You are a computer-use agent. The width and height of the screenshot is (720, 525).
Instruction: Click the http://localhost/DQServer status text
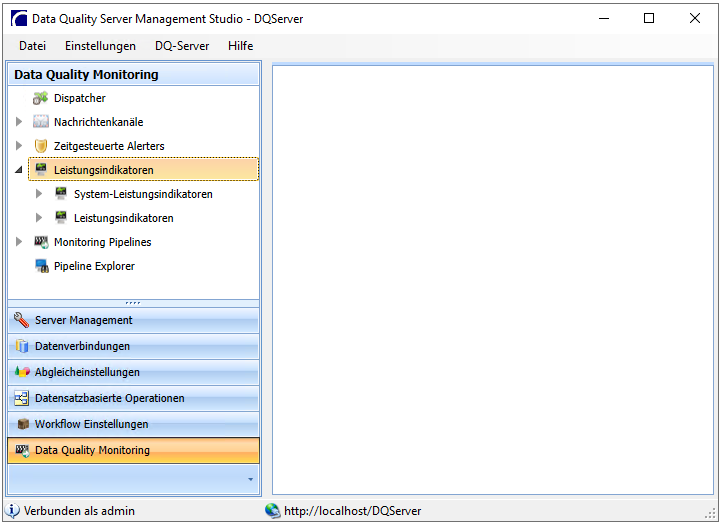tap(353, 511)
